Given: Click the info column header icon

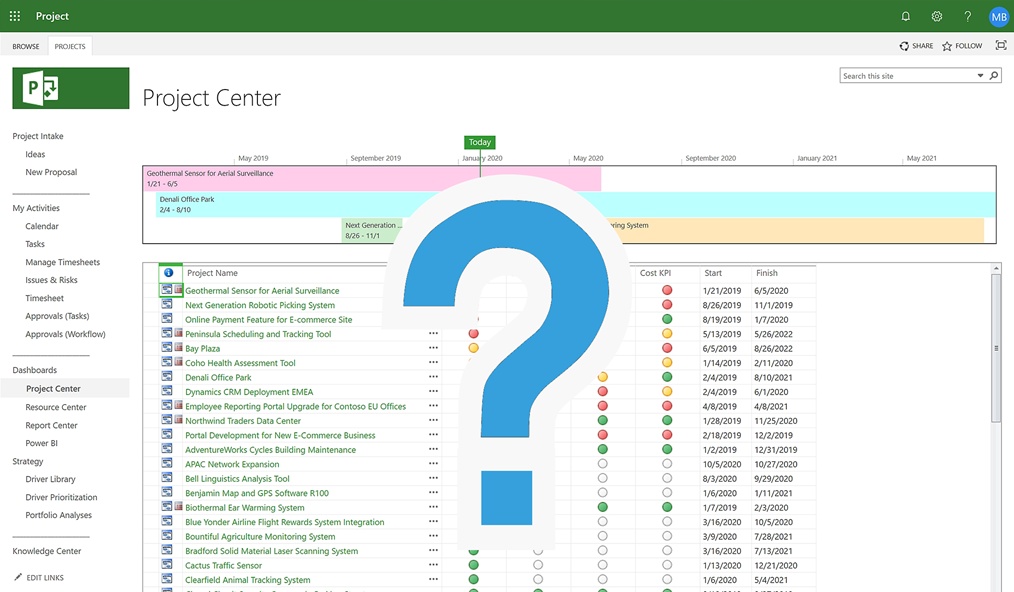Looking at the screenshot, I should pos(169,273).
